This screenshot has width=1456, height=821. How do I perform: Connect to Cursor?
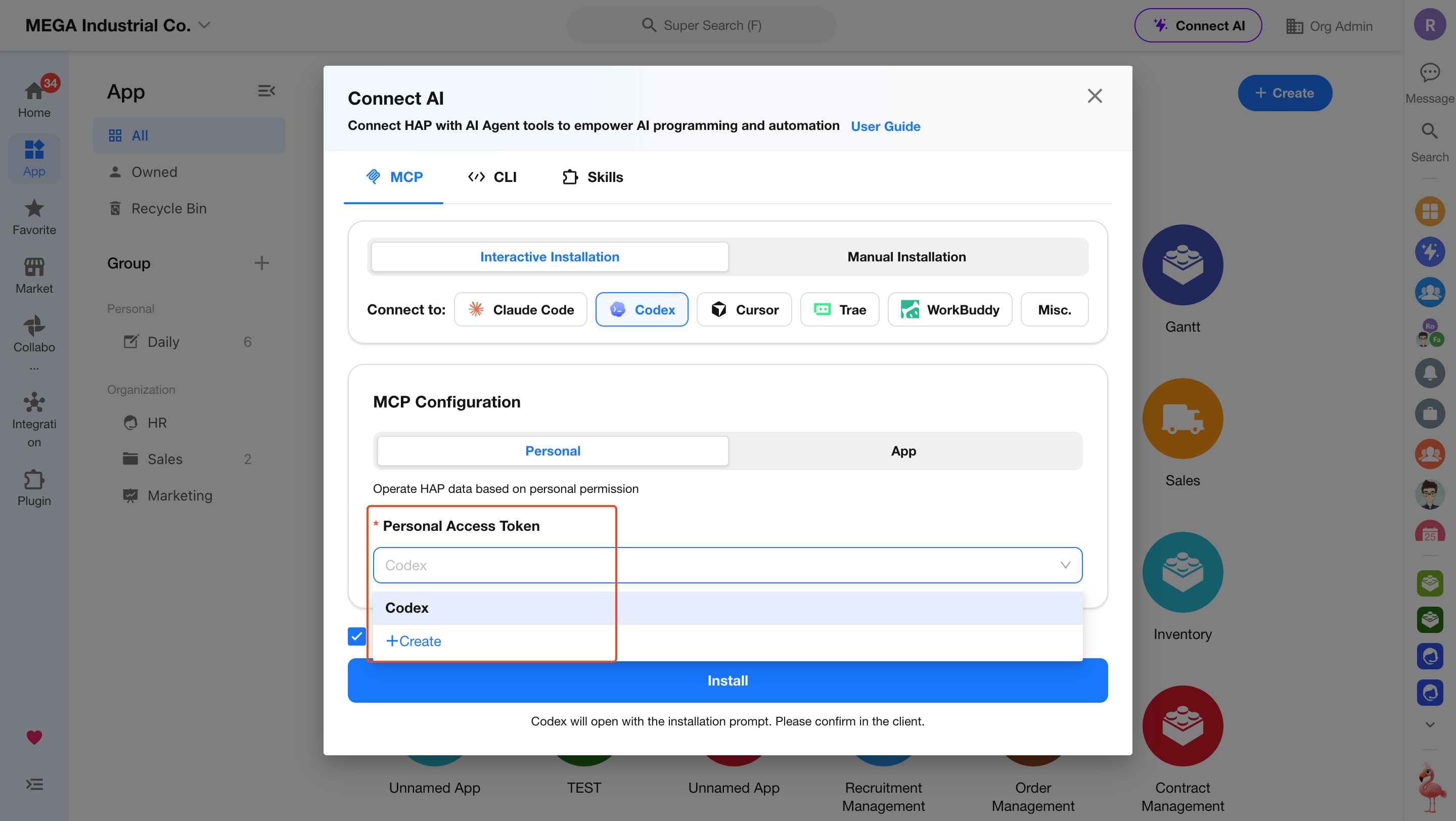click(744, 309)
